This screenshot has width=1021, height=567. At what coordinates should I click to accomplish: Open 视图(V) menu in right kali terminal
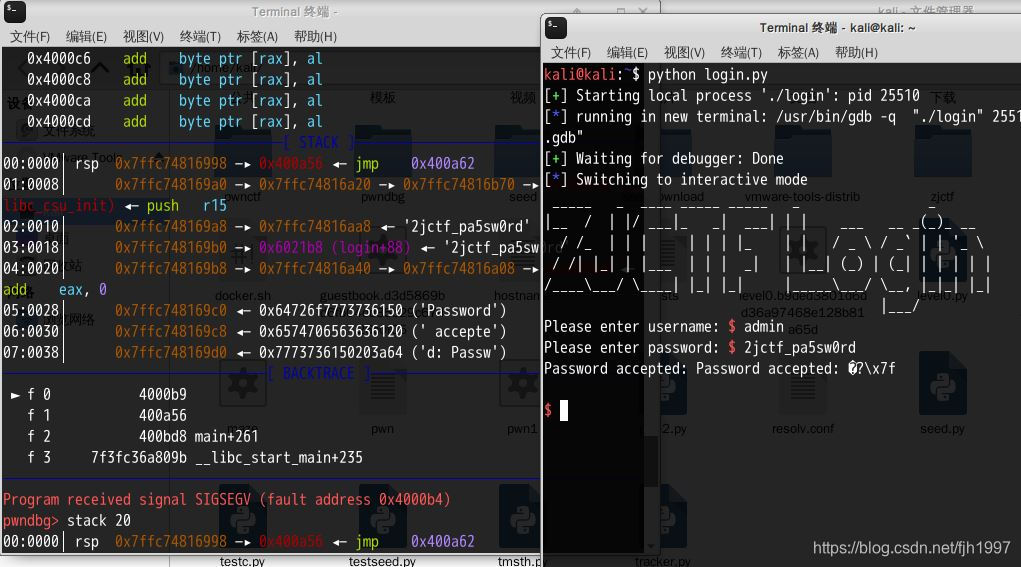pos(684,52)
